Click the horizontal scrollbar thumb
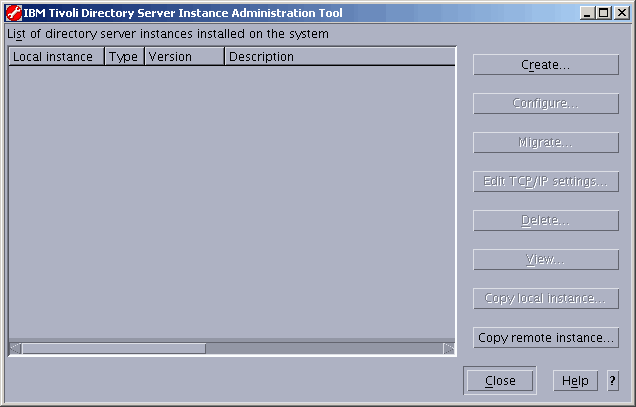 (113, 349)
